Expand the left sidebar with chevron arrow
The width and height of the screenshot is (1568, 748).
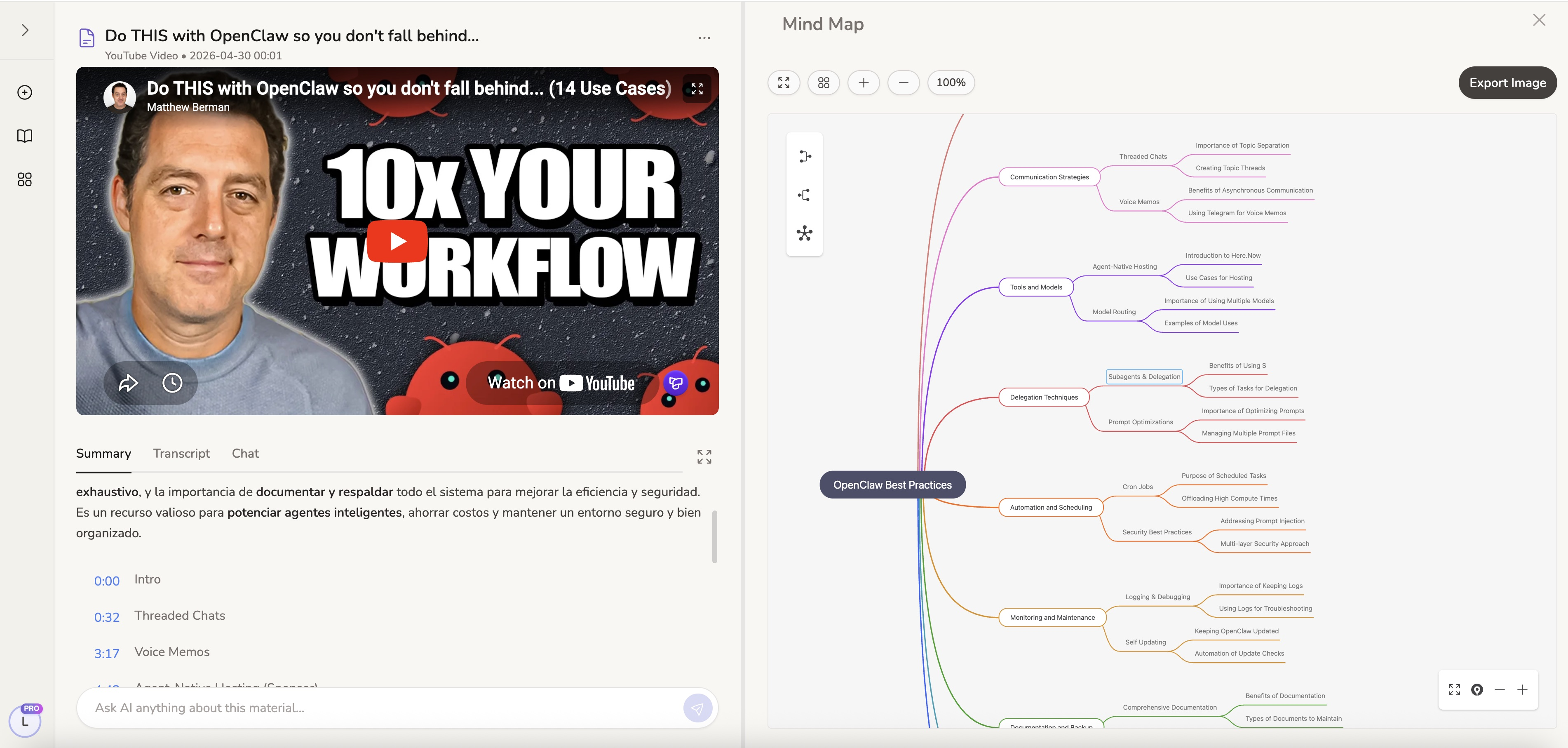coord(25,30)
